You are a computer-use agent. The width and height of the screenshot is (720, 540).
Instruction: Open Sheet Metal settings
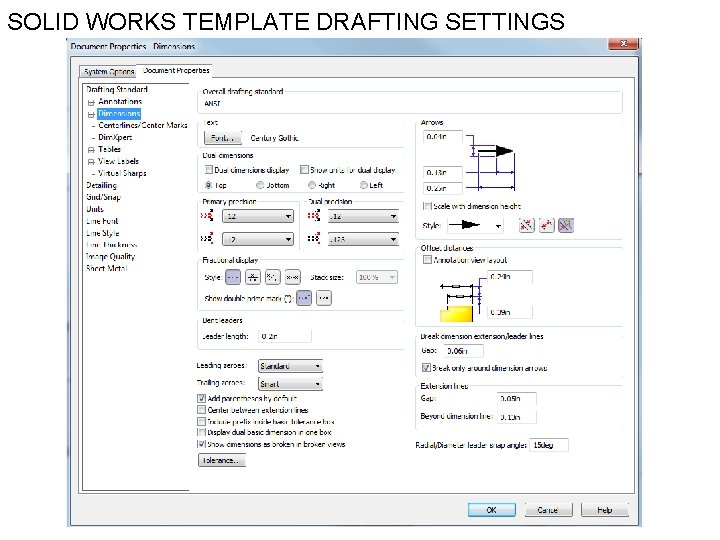(106, 268)
